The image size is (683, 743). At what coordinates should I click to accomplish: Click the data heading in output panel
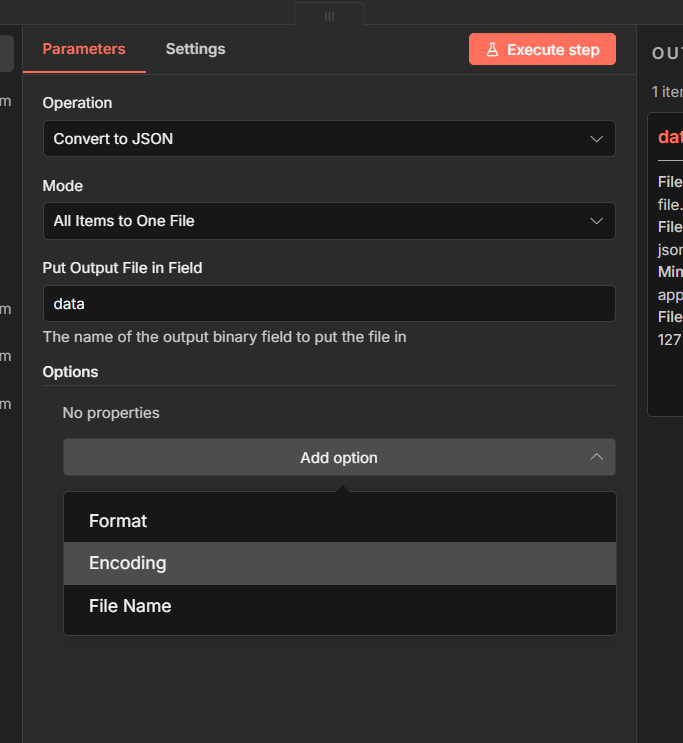pyautogui.click(x=670, y=137)
